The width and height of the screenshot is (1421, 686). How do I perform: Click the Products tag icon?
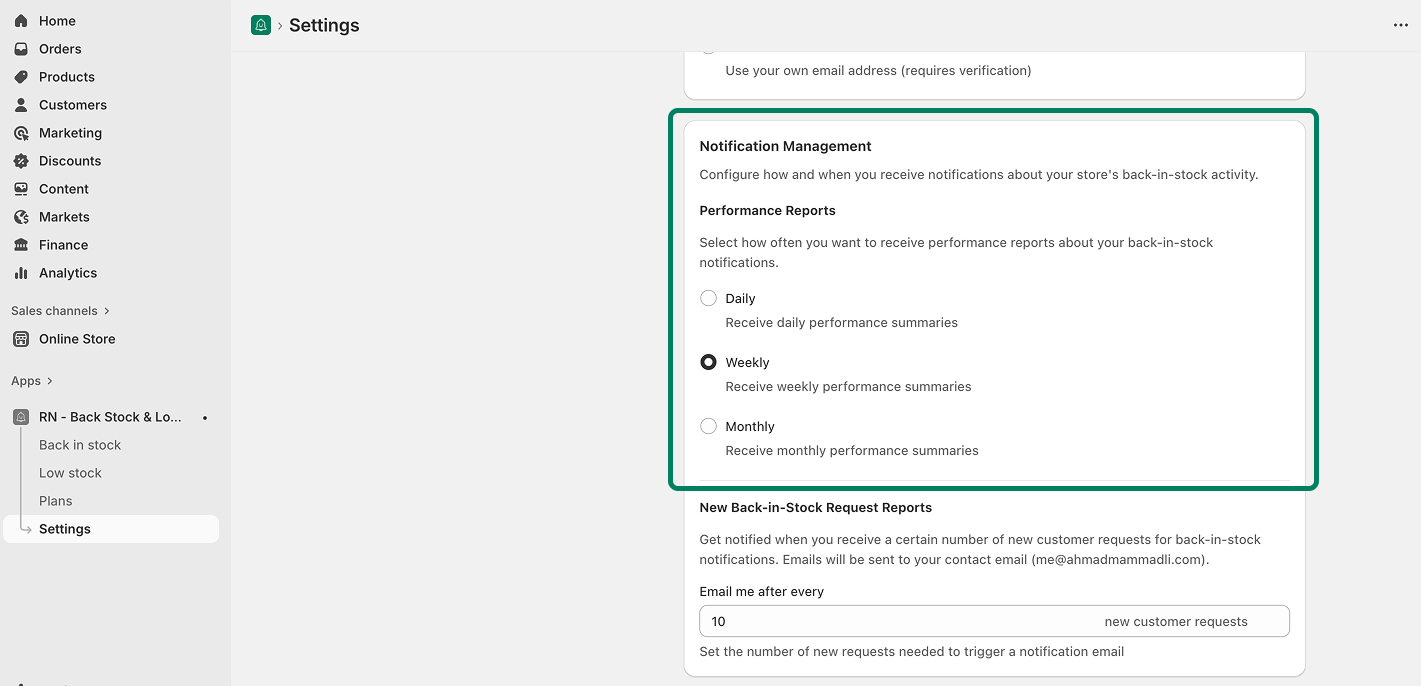(21, 77)
